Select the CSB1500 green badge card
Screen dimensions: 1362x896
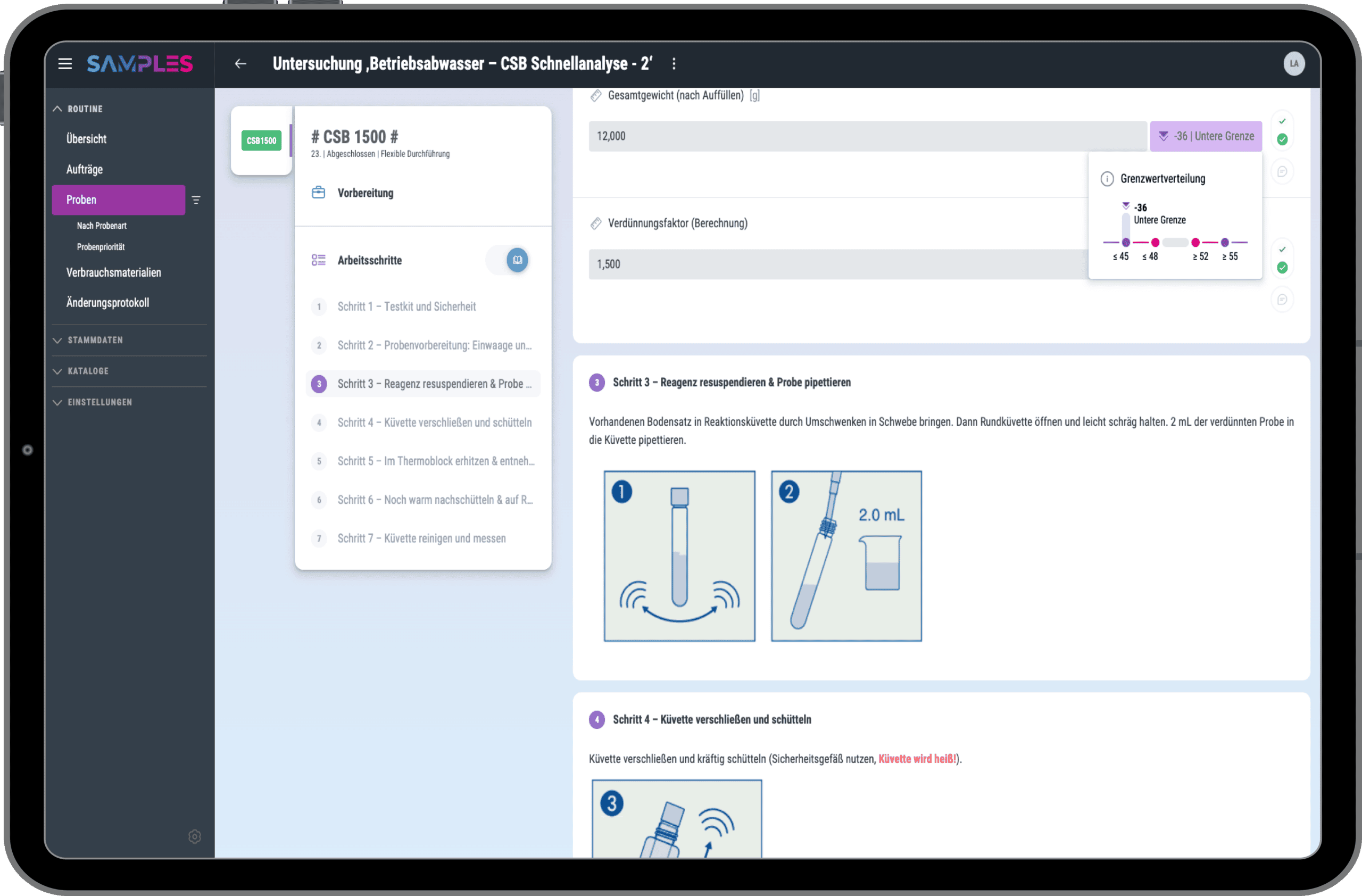[262, 140]
